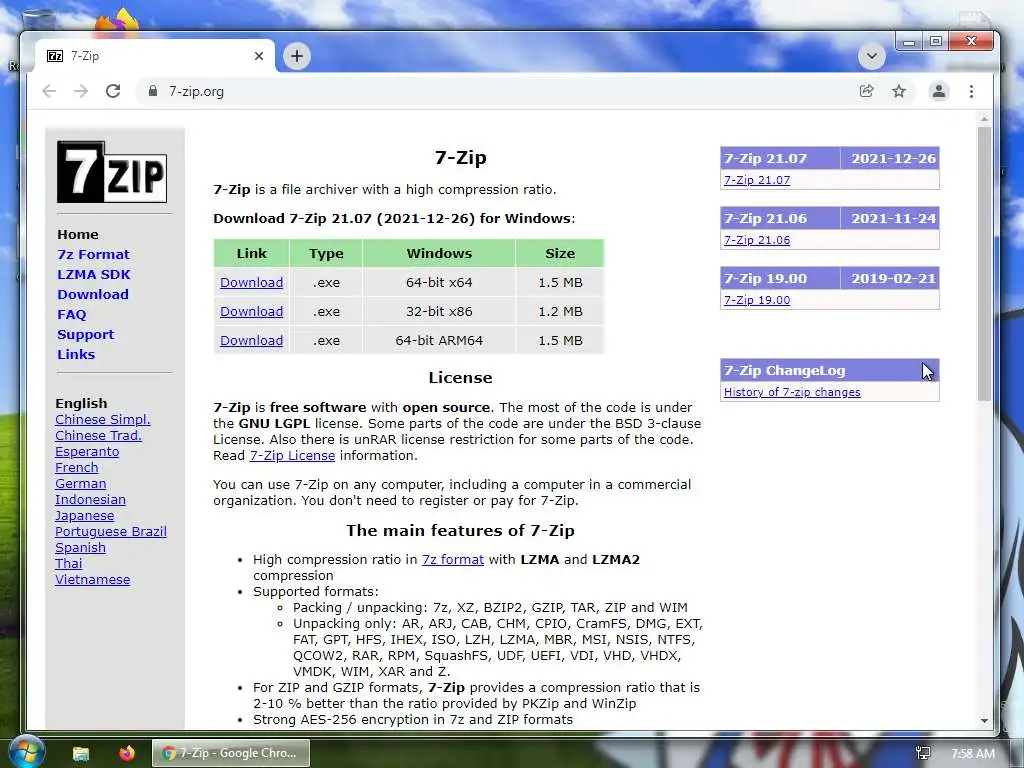Image resolution: width=1024 pixels, height=768 pixels.
Task: Switch language to Japanese
Action: click(84, 516)
